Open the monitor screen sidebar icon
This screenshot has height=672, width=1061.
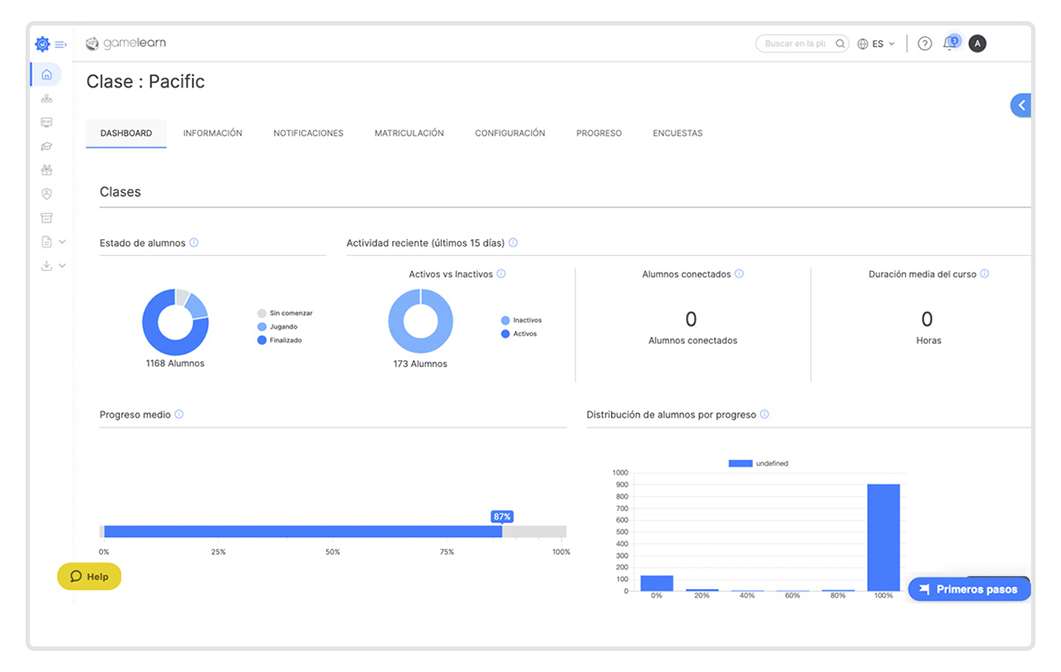pyautogui.click(x=47, y=122)
